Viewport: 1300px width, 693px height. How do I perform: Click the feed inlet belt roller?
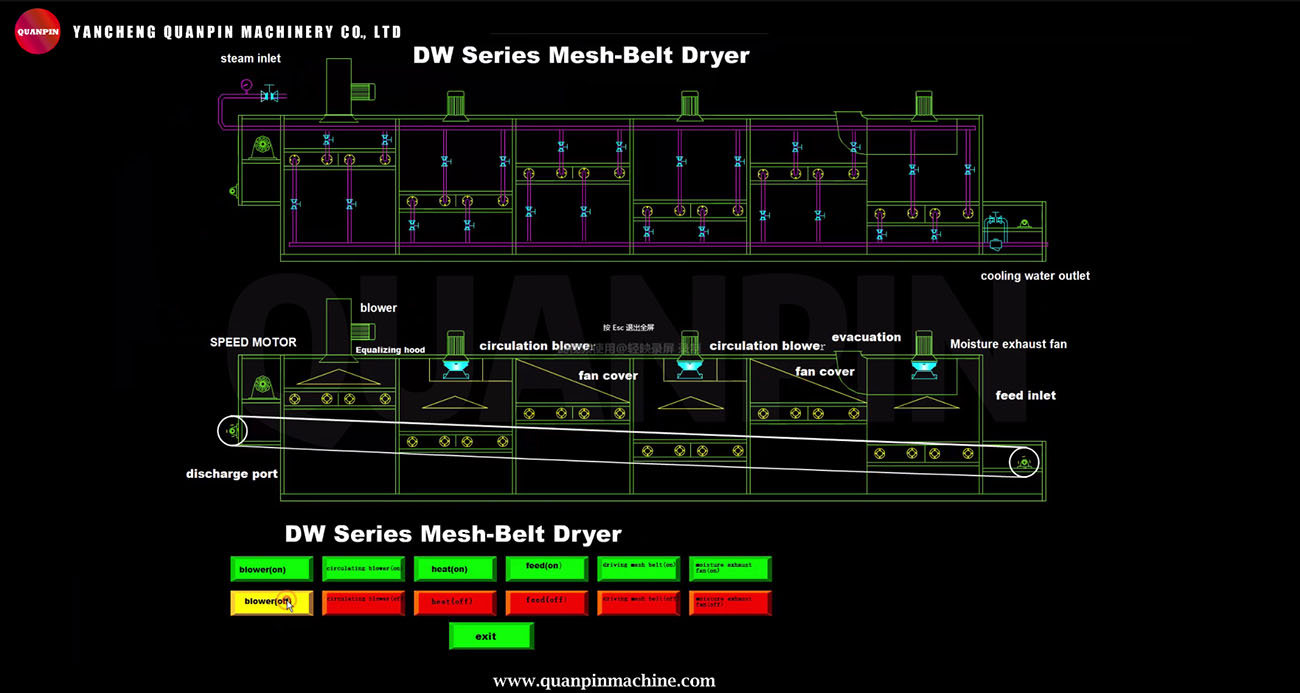(1024, 462)
